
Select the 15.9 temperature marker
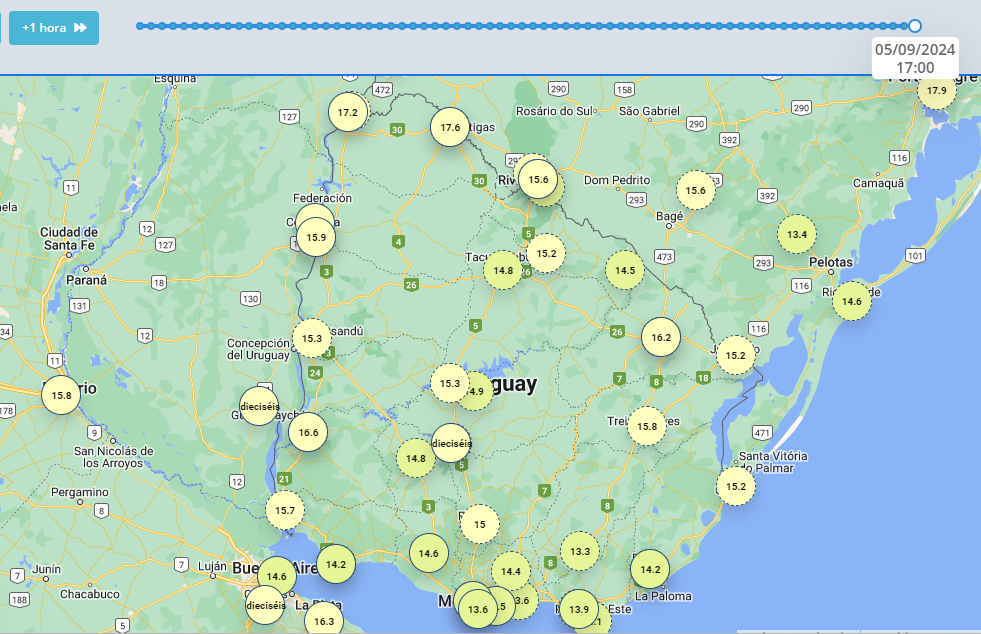[316, 237]
